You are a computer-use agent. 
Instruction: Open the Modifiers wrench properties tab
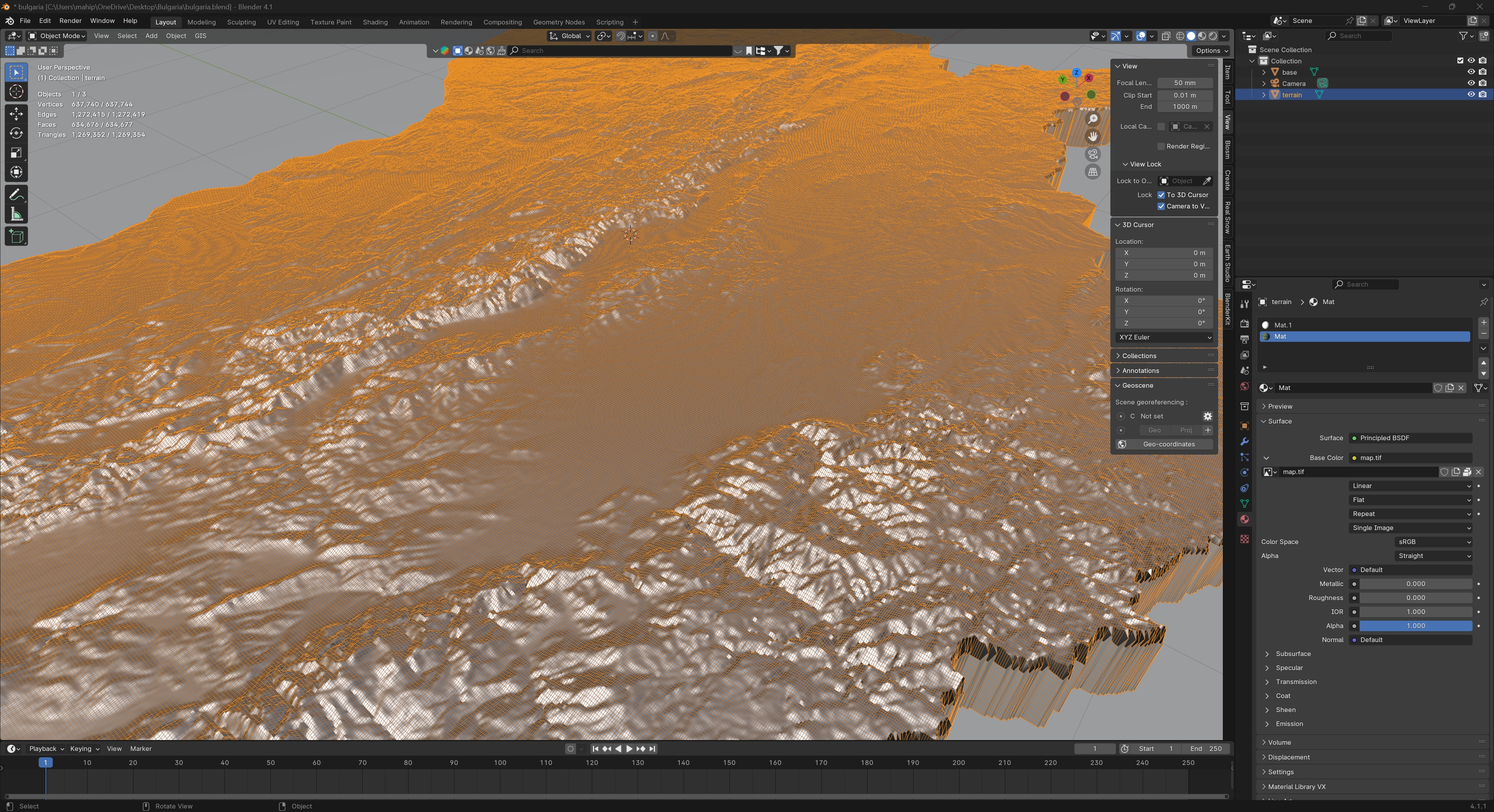click(x=1244, y=442)
